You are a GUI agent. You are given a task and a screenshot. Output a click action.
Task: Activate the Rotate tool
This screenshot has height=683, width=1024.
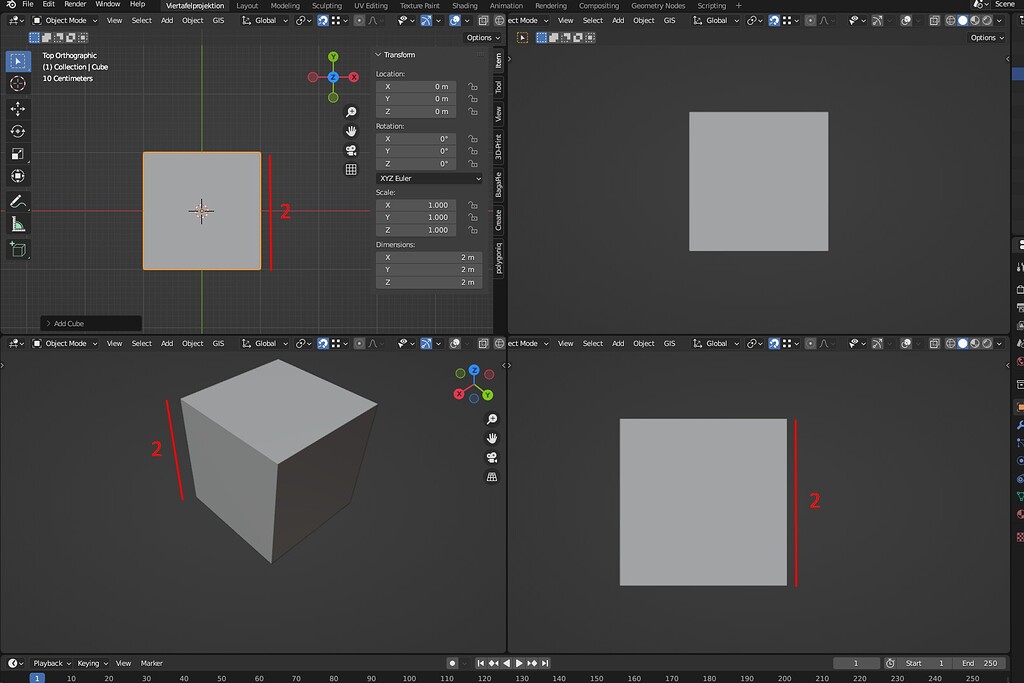pos(17,131)
